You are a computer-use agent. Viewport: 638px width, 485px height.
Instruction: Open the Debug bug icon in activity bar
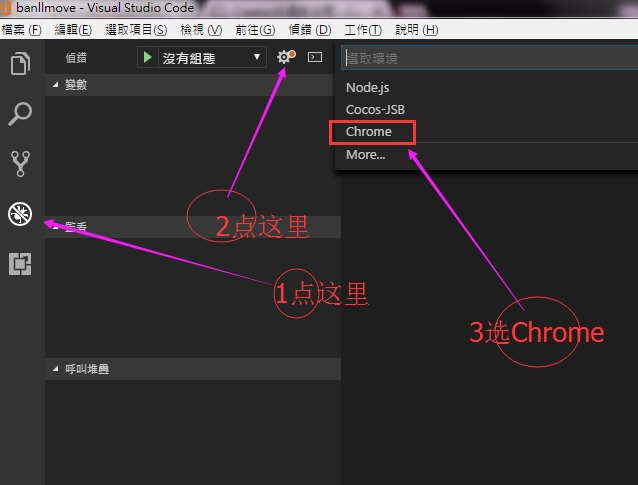[20, 214]
